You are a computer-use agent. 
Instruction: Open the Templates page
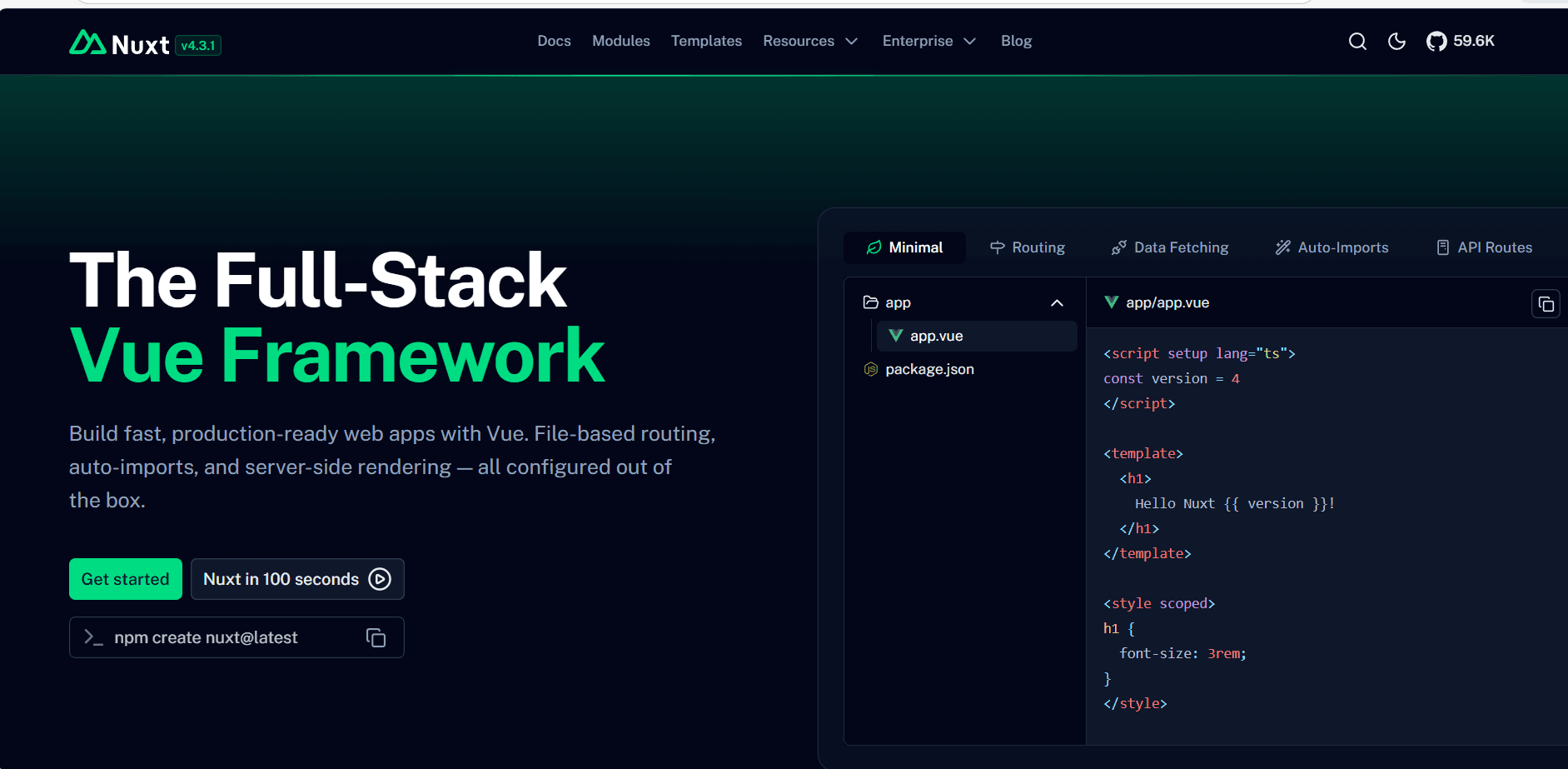pos(706,41)
